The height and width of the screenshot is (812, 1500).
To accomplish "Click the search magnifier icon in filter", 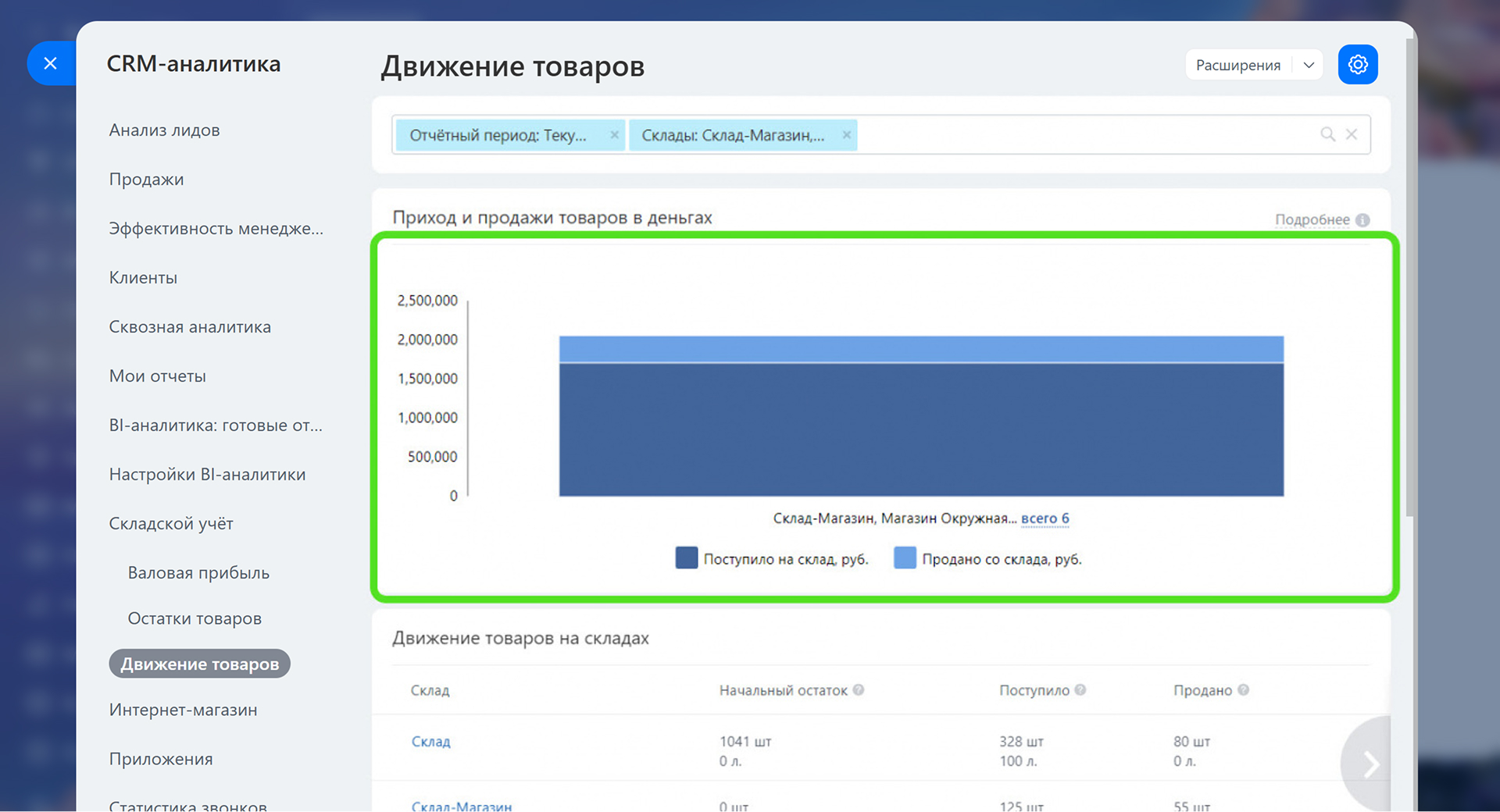I will click(x=1327, y=134).
